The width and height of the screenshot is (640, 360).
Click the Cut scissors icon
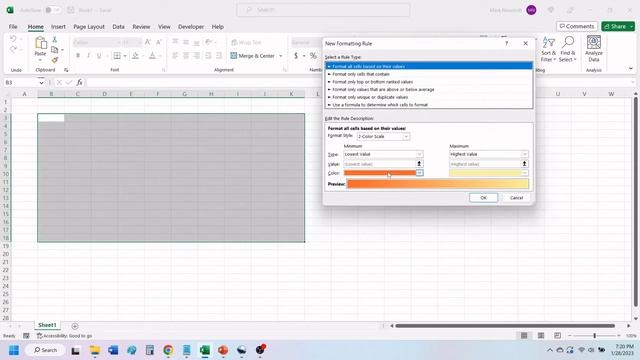[x=55, y=40]
